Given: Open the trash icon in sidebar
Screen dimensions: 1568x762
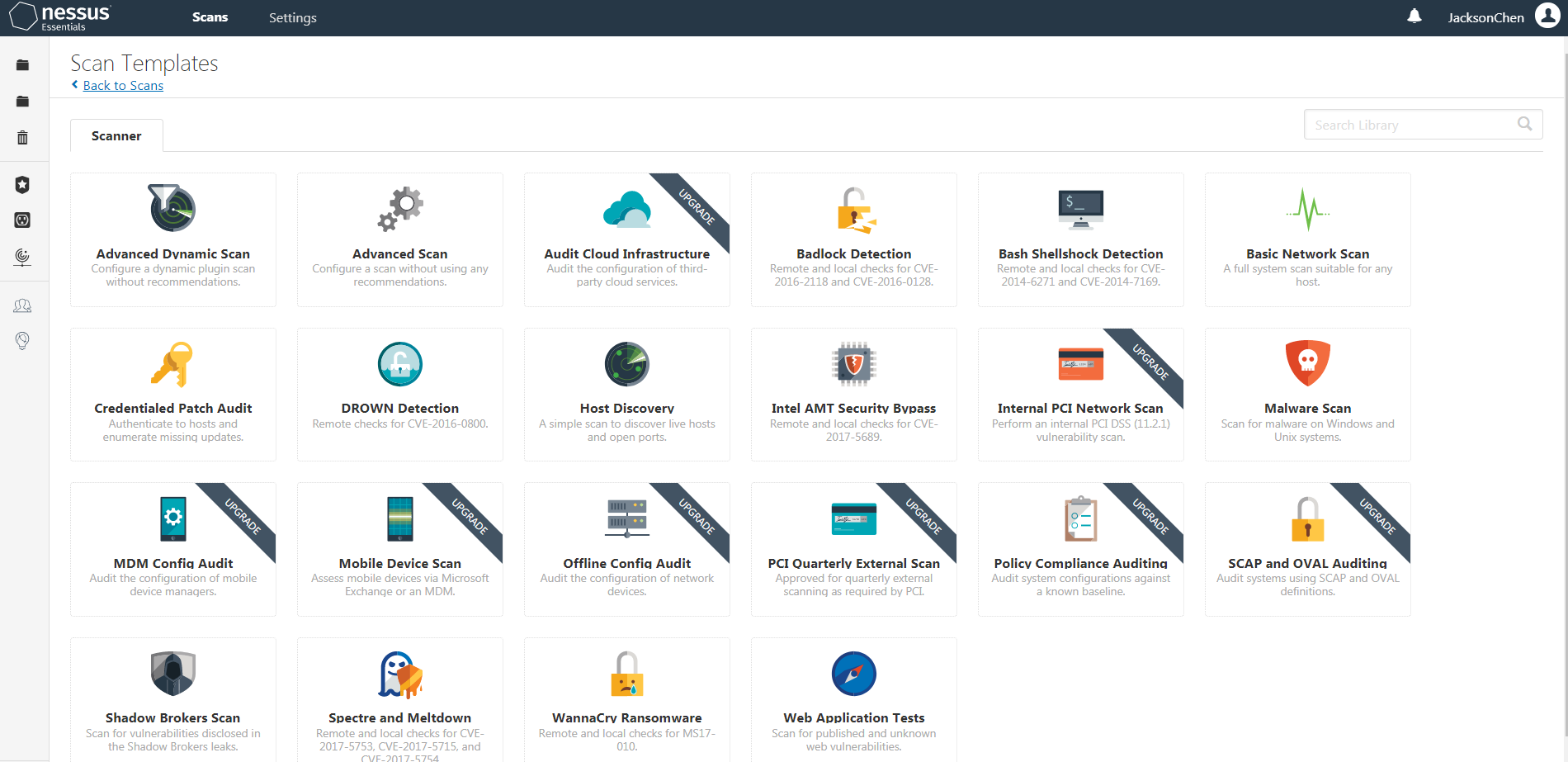Looking at the screenshot, I should (22, 137).
